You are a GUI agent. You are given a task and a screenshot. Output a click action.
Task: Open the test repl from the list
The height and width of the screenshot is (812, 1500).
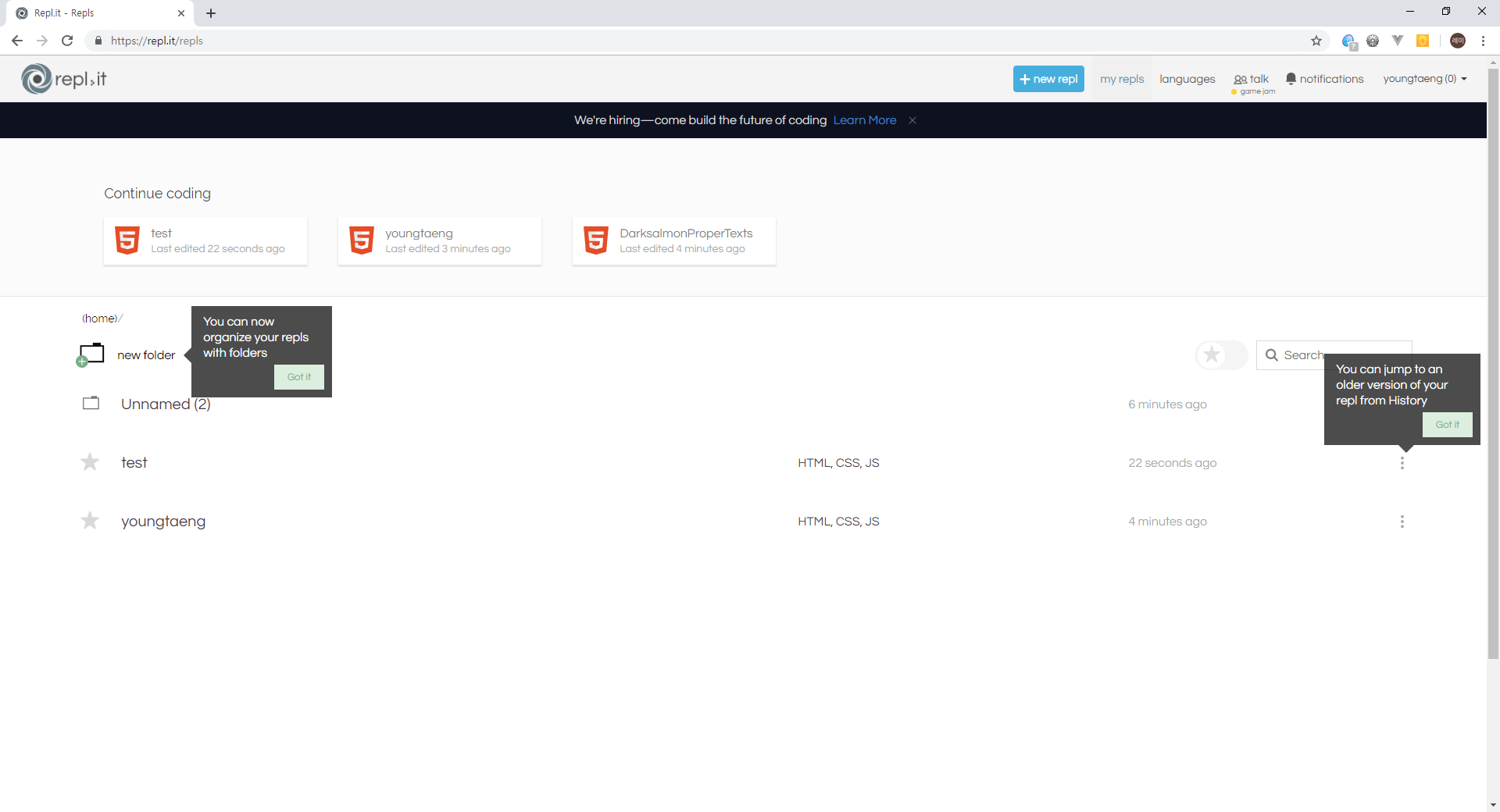pyautogui.click(x=134, y=463)
